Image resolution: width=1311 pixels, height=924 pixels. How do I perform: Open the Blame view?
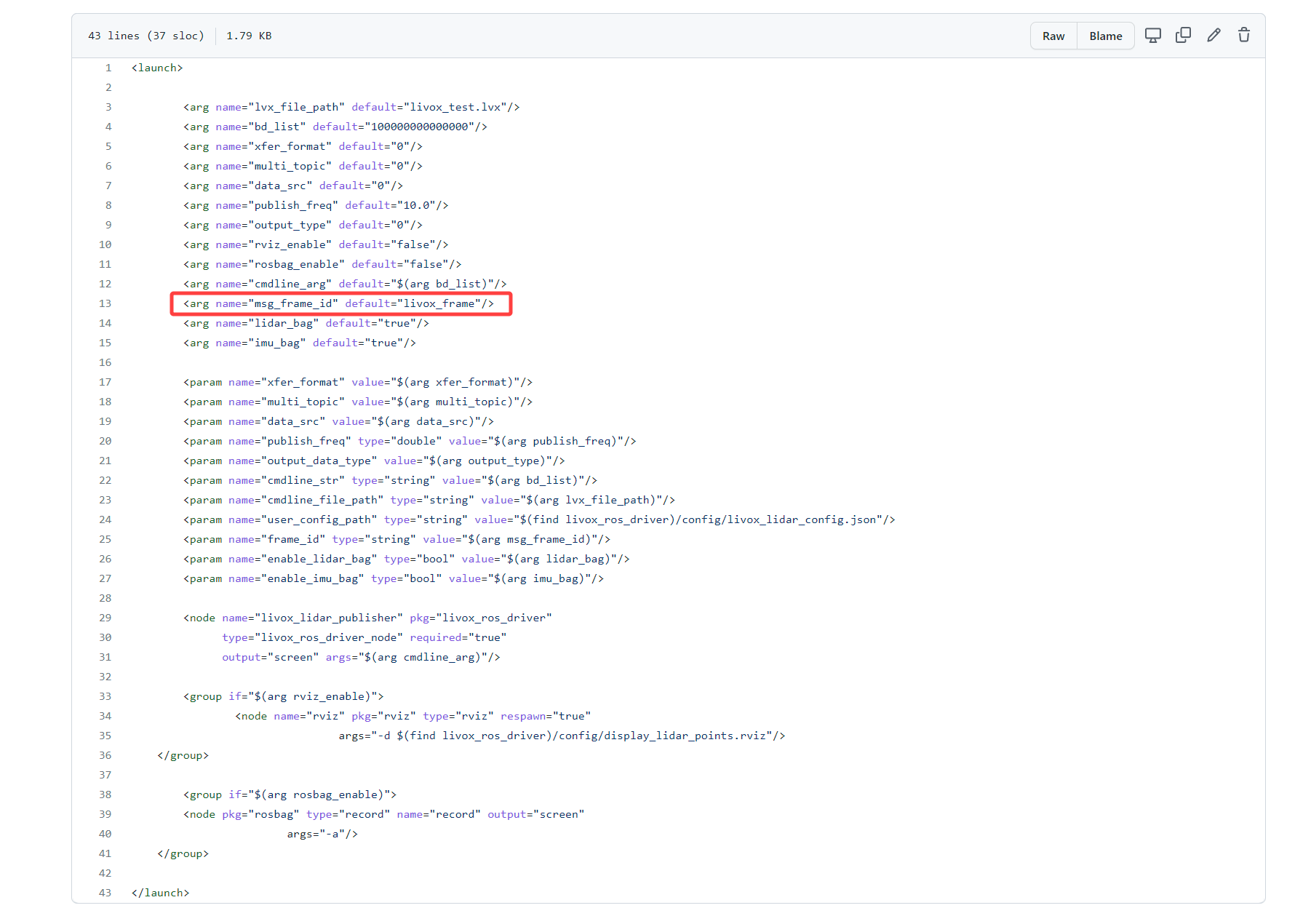[1105, 36]
